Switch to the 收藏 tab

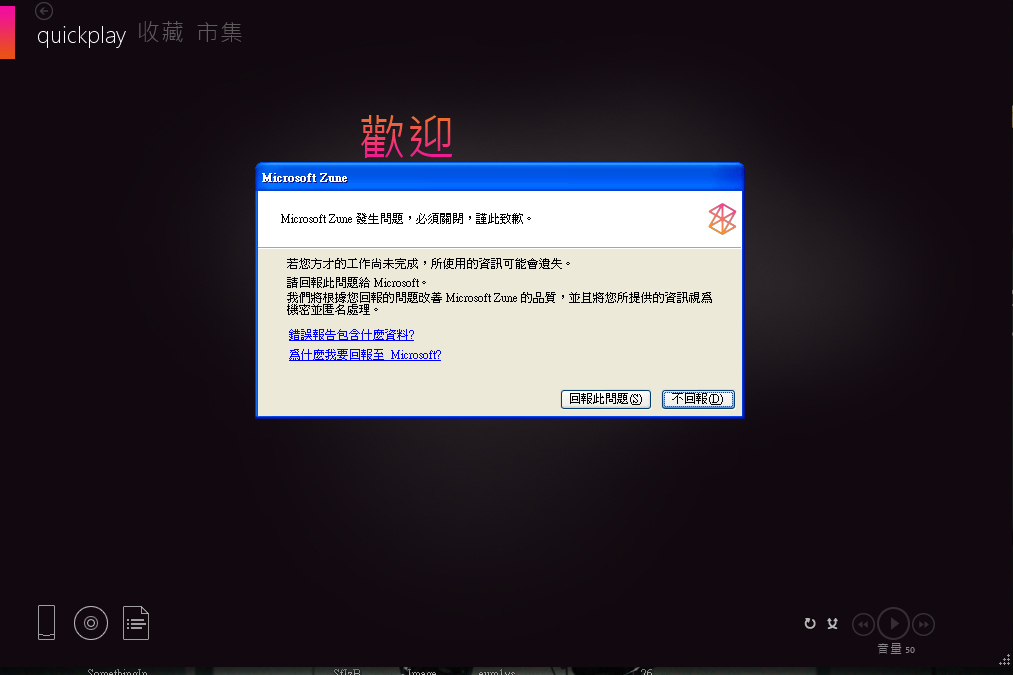click(161, 32)
